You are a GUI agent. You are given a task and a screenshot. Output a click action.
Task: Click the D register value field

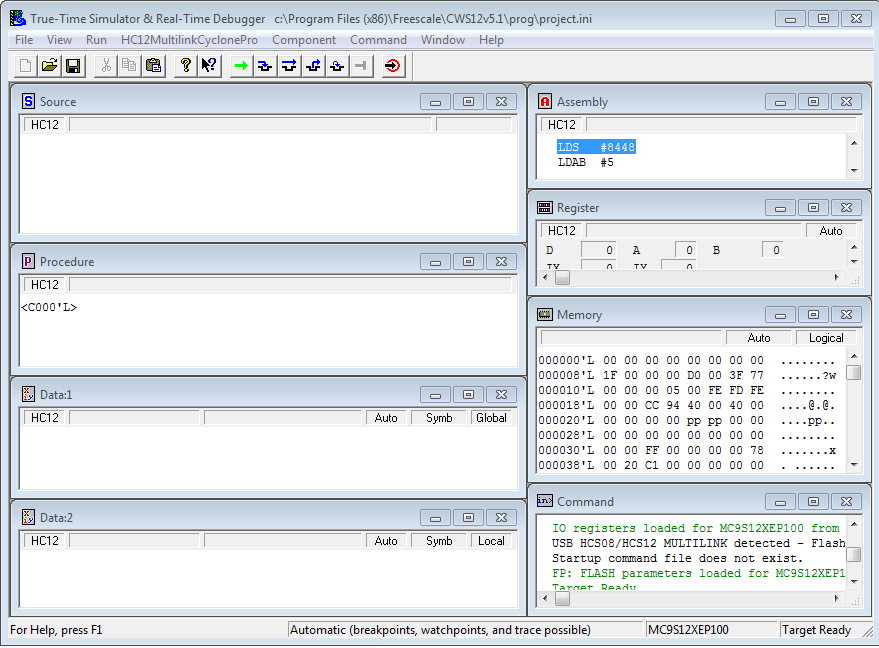click(x=599, y=250)
